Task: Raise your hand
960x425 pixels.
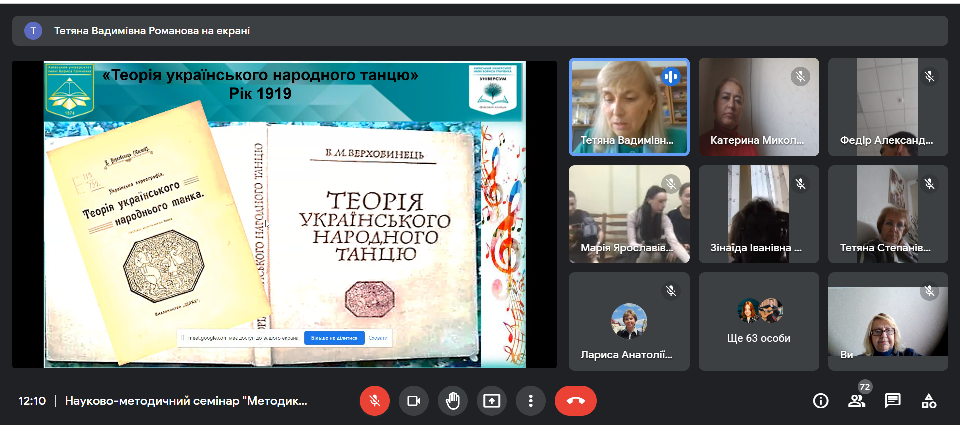Action: (x=452, y=401)
